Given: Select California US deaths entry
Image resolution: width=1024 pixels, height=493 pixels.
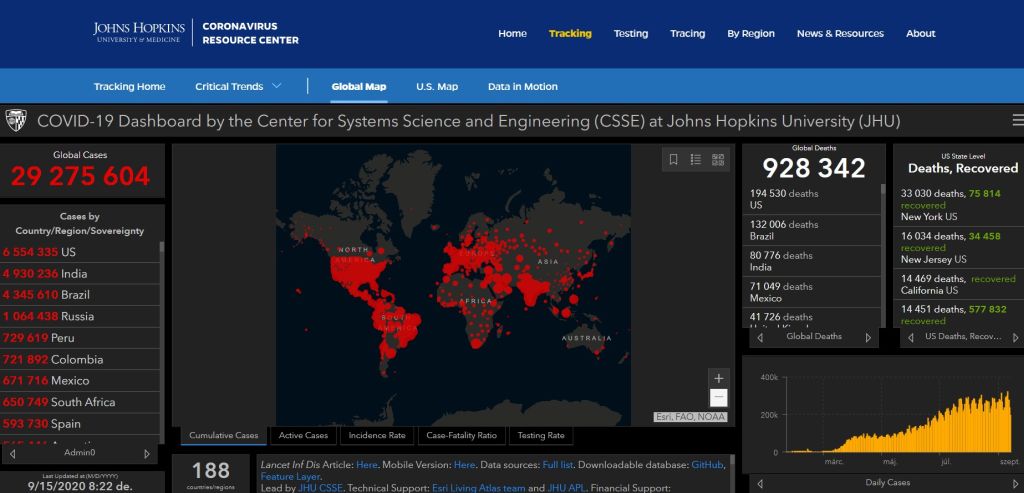Looking at the screenshot, I should pos(958,284).
